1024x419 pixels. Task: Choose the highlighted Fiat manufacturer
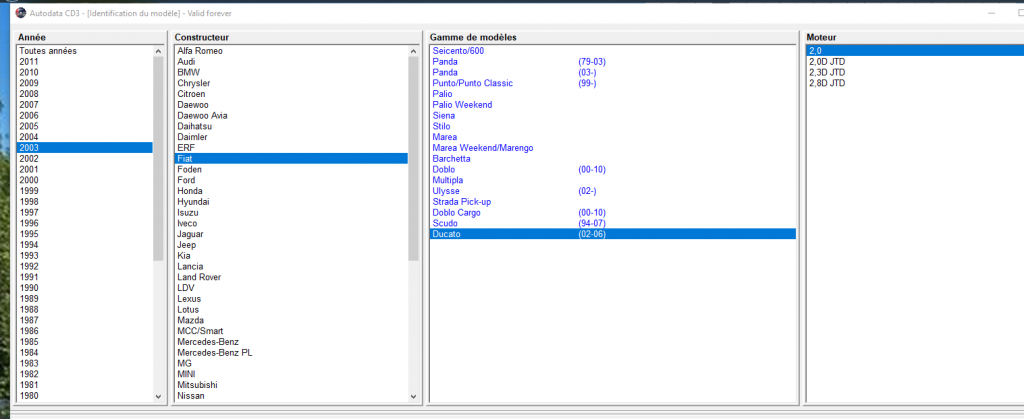click(x=291, y=159)
